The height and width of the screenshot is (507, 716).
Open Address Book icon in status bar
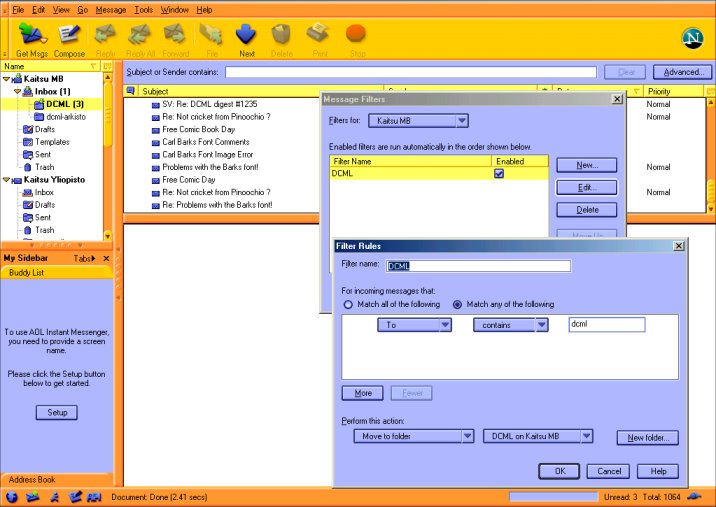pos(94,497)
